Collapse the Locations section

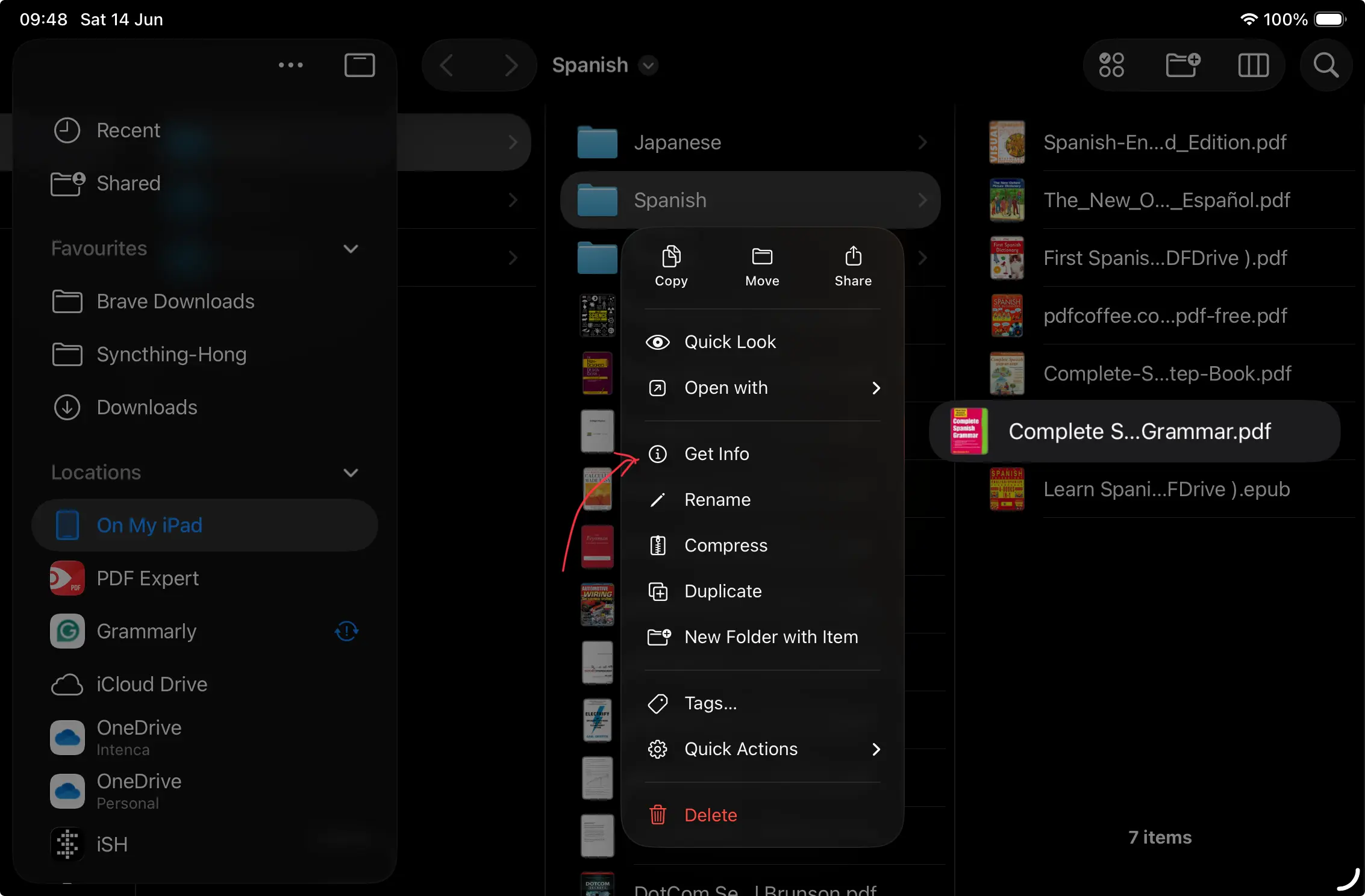click(351, 473)
